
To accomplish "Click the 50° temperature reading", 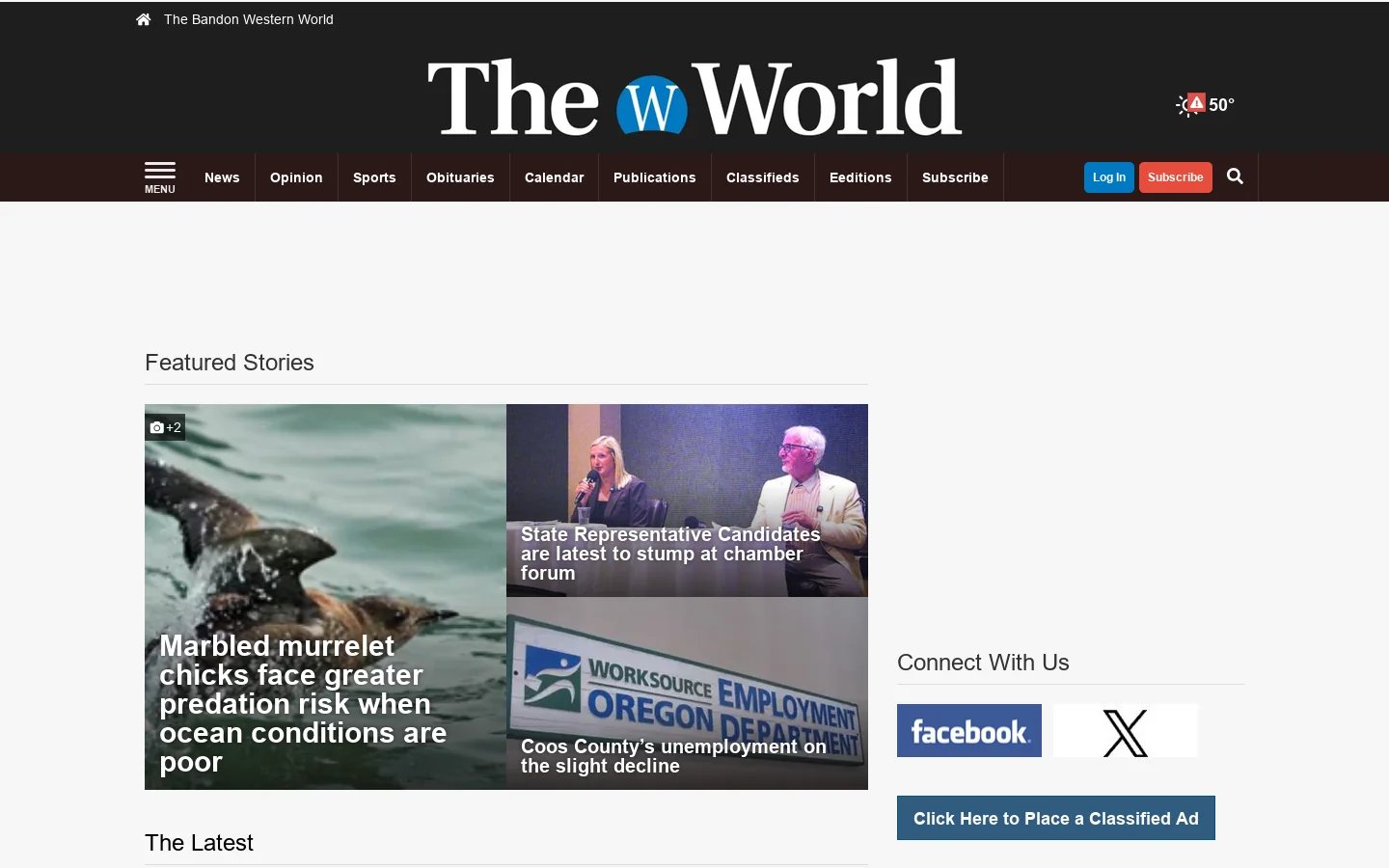I will pos(1222,105).
